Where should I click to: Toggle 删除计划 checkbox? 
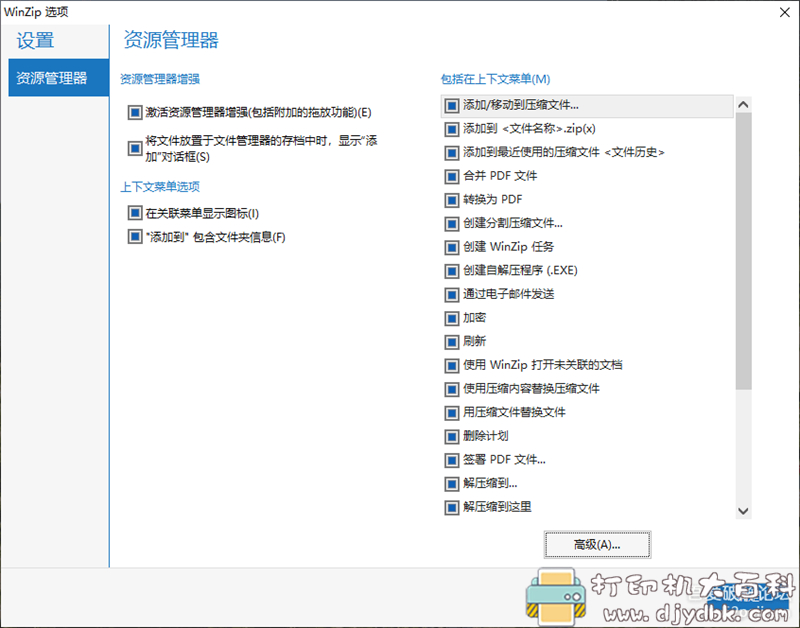tap(452, 436)
